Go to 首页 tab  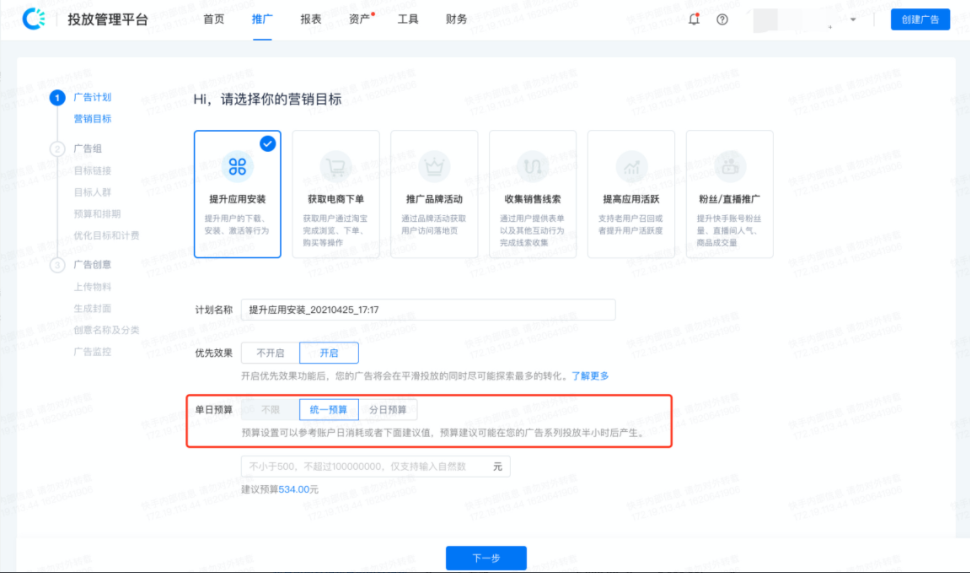click(214, 19)
